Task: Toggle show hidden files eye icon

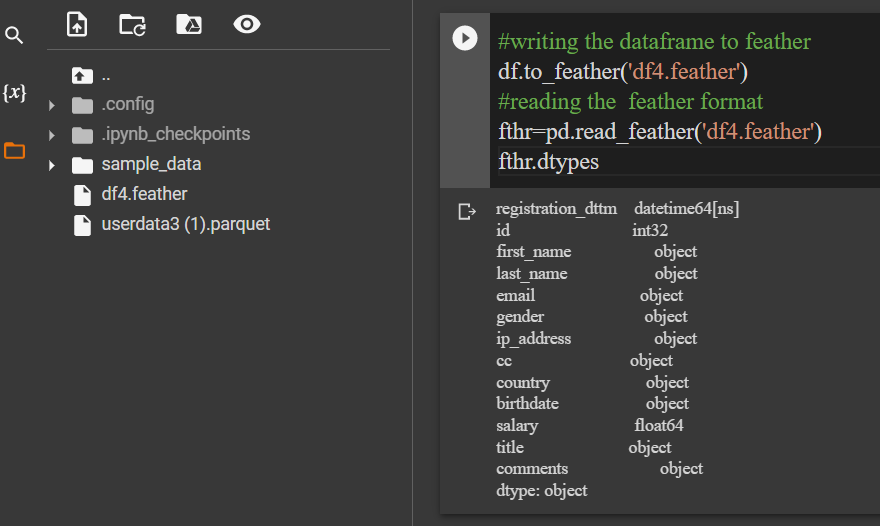Action: (x=246, y=24)
